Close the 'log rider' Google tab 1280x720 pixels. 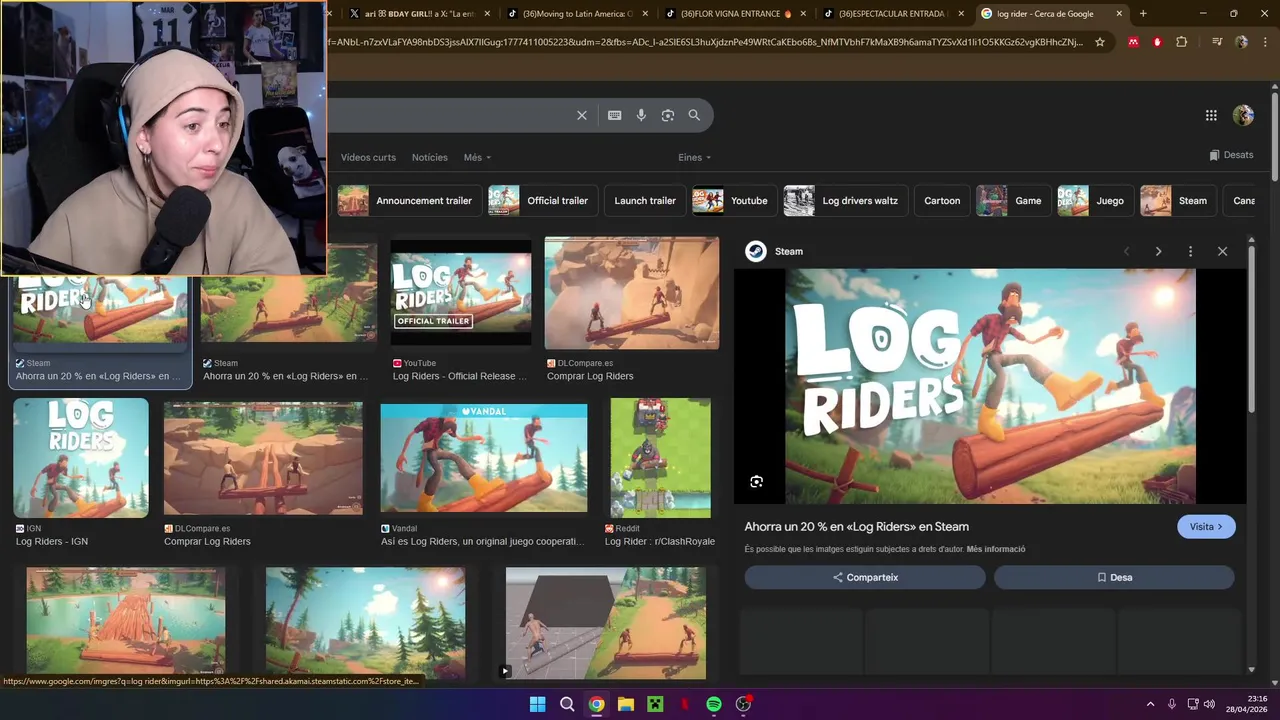(1119, 14)
